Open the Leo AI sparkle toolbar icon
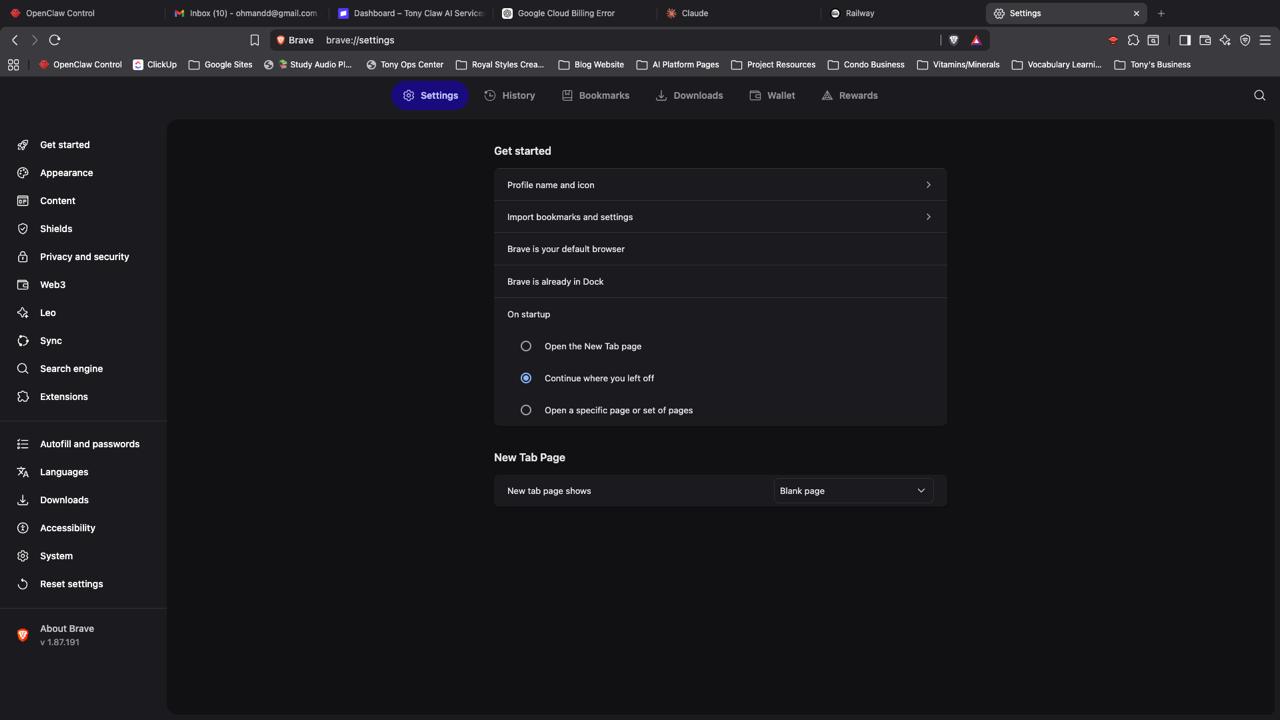 click(1225, 40)
